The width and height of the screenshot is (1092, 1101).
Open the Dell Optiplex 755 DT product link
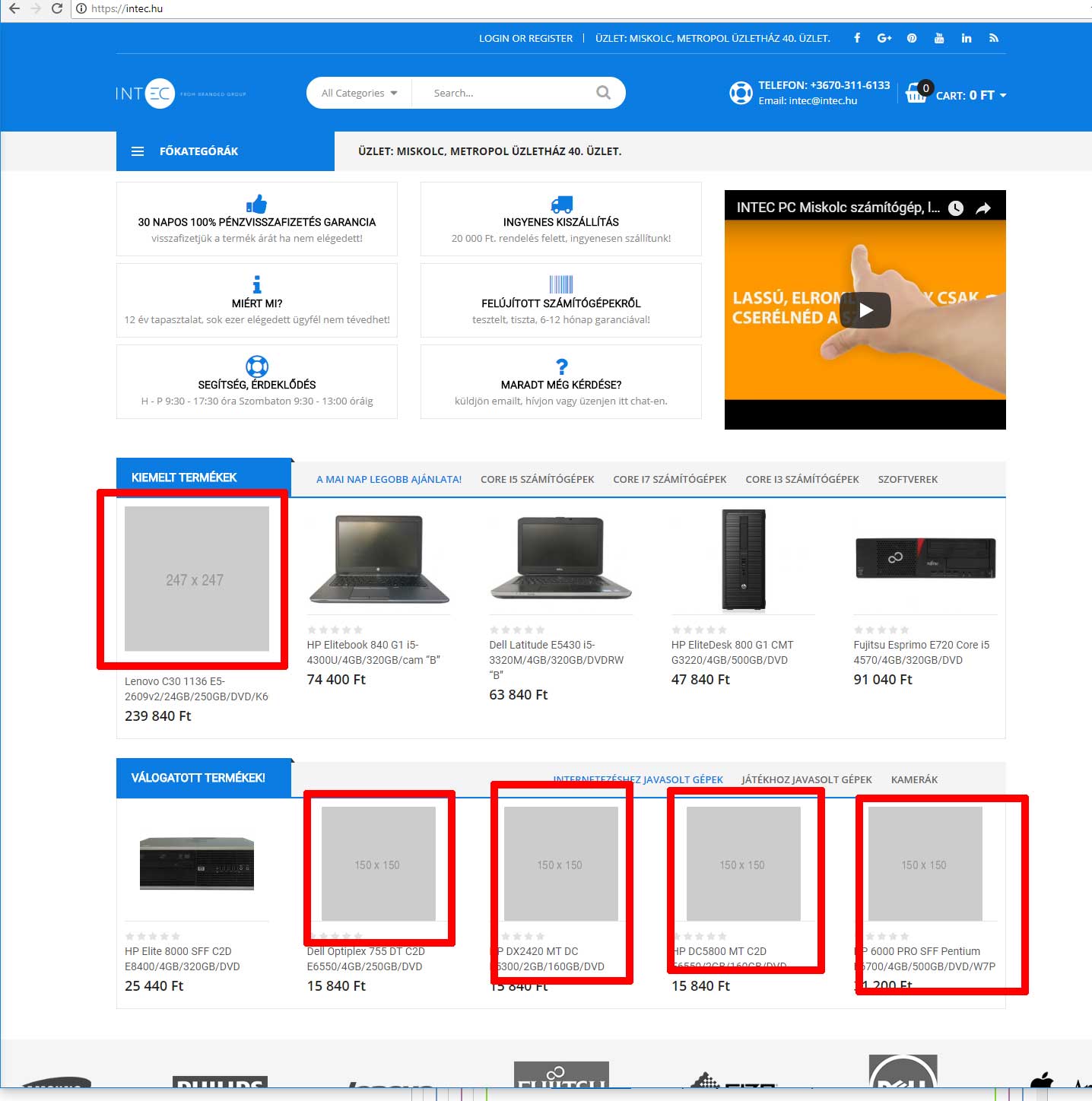[x=365, y=959]
